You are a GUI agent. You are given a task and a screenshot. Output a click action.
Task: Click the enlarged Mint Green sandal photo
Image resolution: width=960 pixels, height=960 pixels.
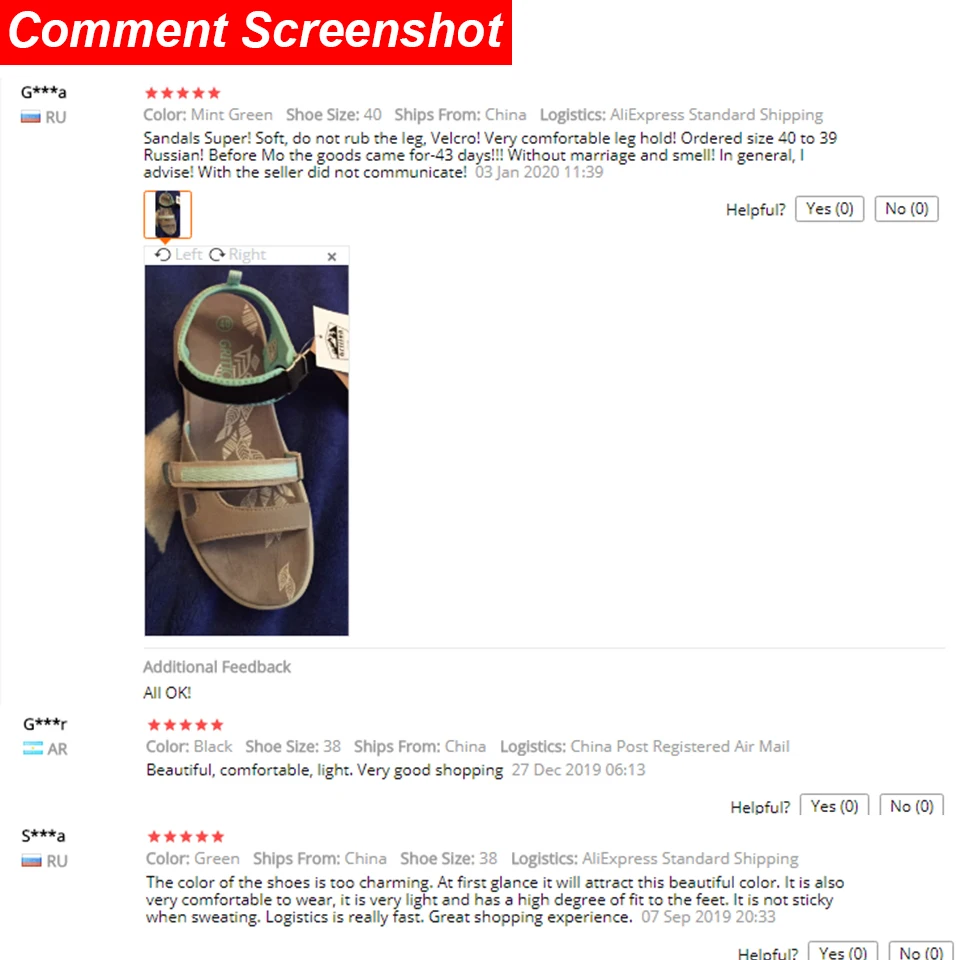(247, 450)
